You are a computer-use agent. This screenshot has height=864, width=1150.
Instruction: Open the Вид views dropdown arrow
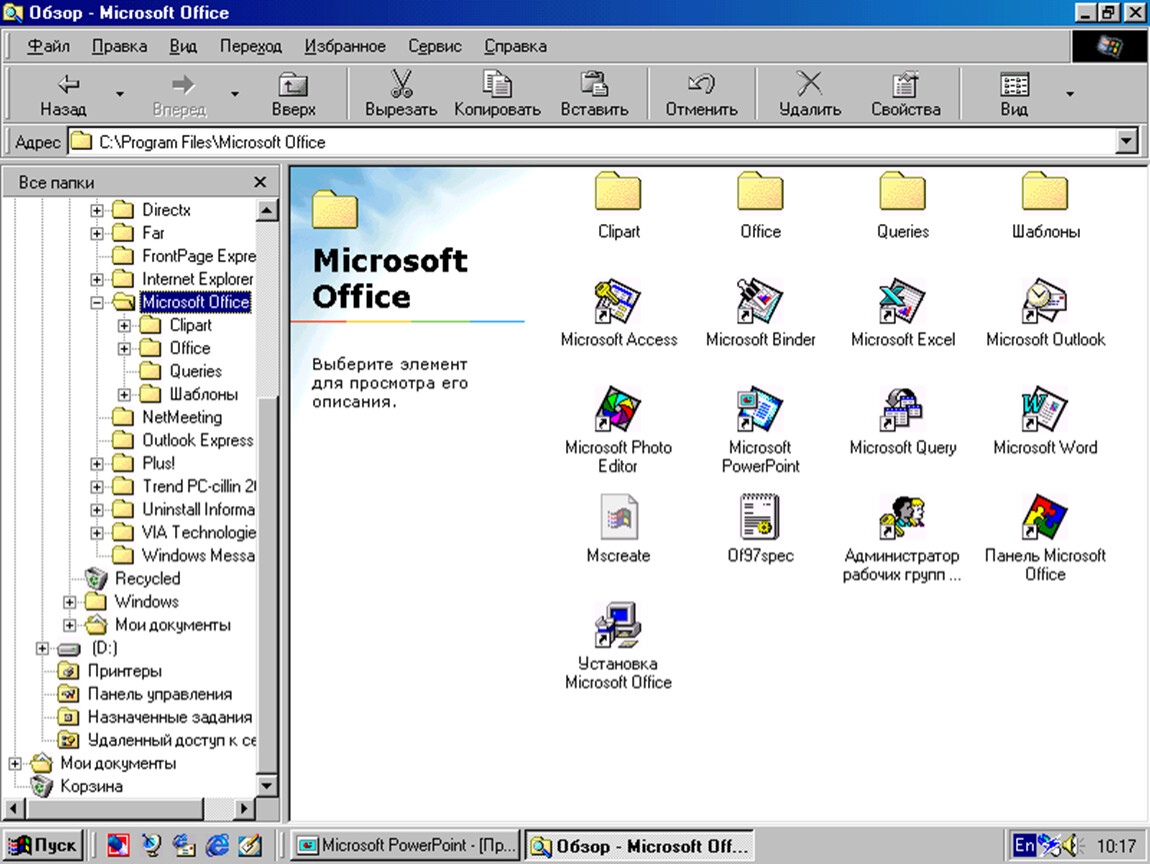tap(1070, 94)
